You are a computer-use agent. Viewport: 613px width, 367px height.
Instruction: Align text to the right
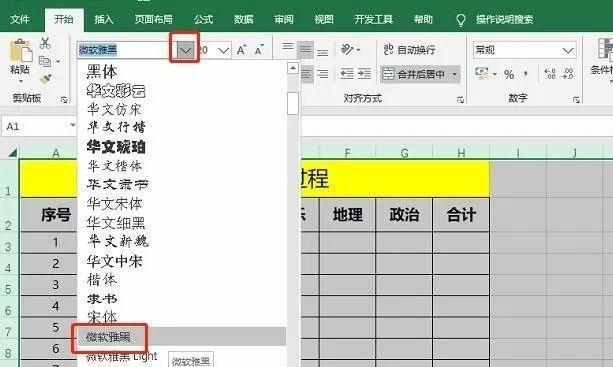(323, 74)
